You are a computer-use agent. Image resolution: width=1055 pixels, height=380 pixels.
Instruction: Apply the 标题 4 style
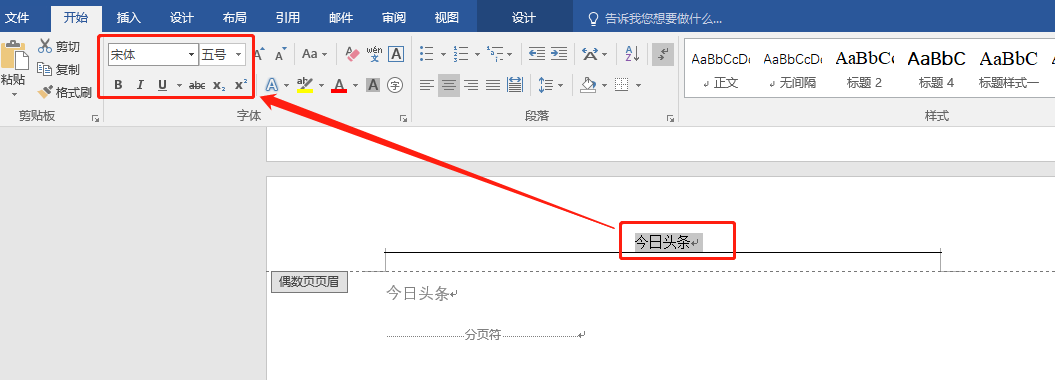pyautogui.click(x=937, y=70)
